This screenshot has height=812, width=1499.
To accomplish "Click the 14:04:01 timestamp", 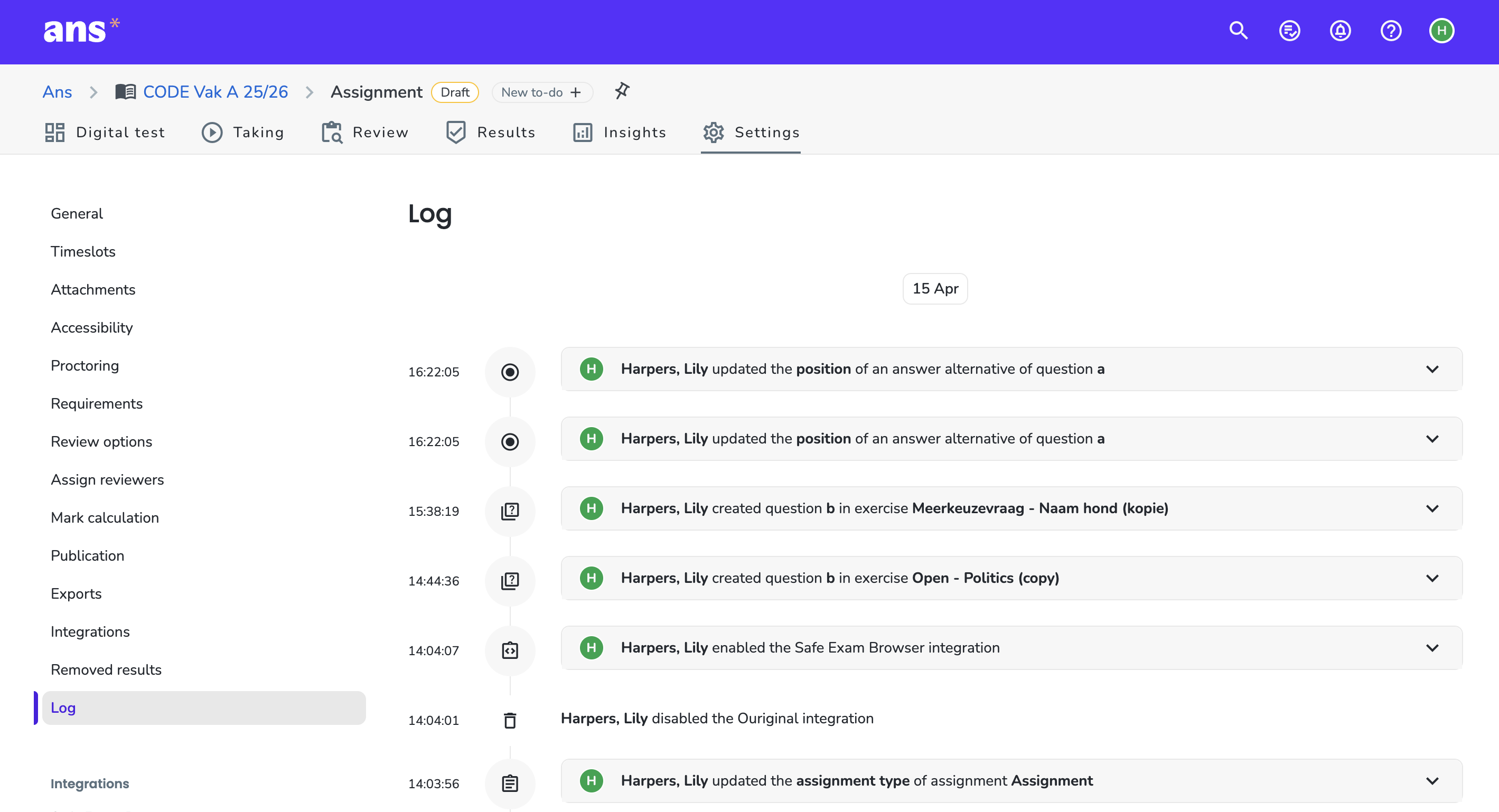I will tap(434, 720).
